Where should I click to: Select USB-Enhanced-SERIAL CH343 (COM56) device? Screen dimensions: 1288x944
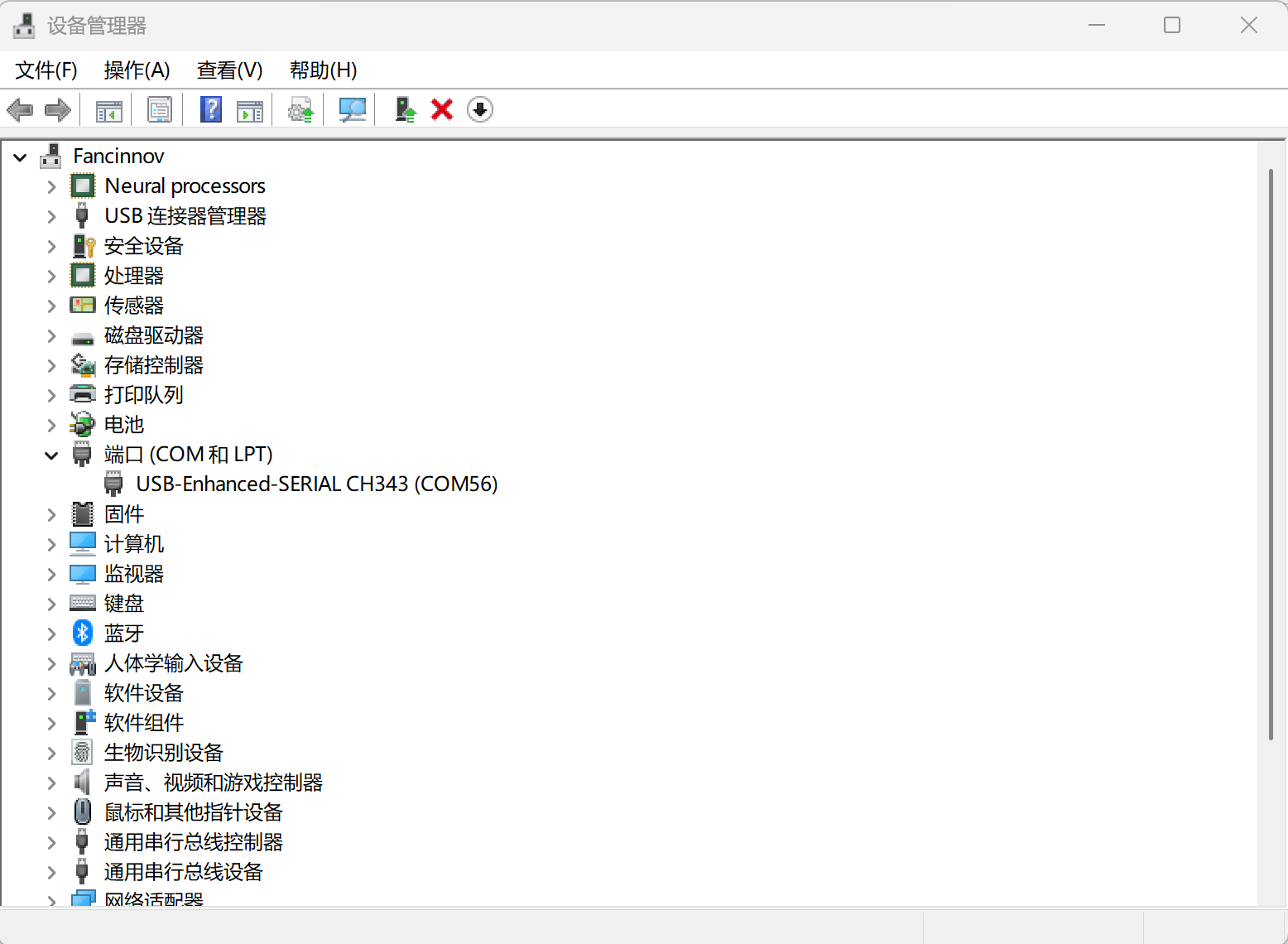tap(316, 484)
